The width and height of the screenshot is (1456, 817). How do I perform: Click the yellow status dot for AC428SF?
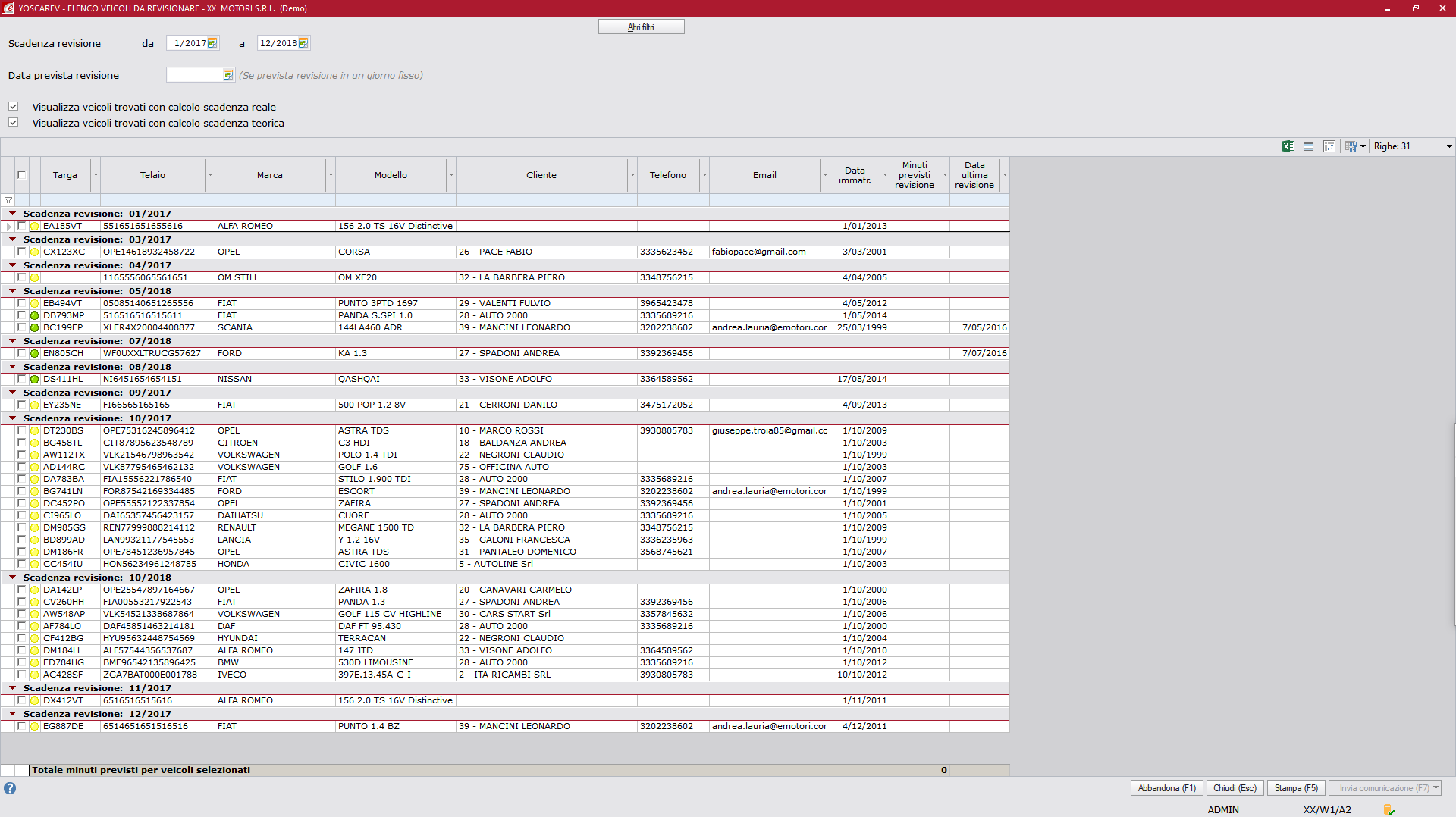click(35, 675)
